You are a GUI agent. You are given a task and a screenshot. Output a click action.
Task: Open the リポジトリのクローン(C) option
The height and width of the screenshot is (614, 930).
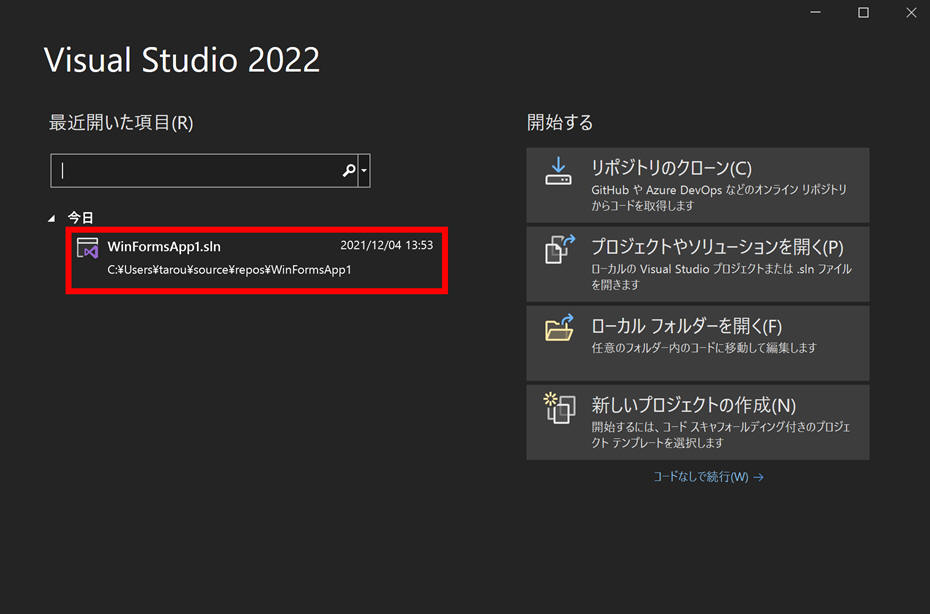click(698, 185)
